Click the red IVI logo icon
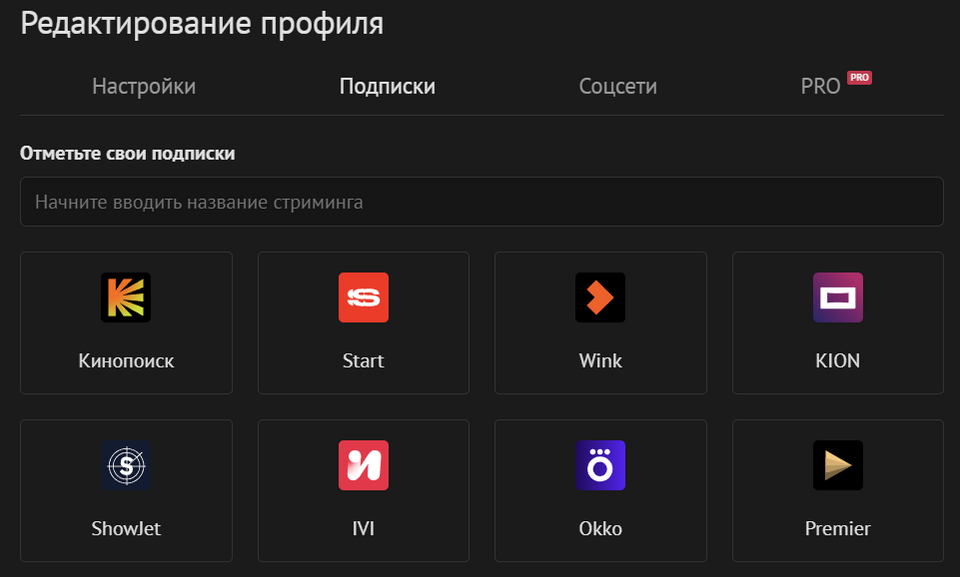 click(363, 465)
